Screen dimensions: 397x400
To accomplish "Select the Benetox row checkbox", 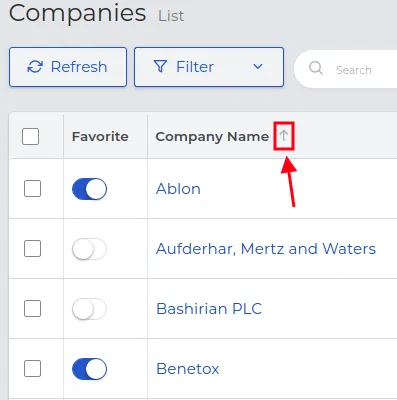I will [x=32, y=368].
